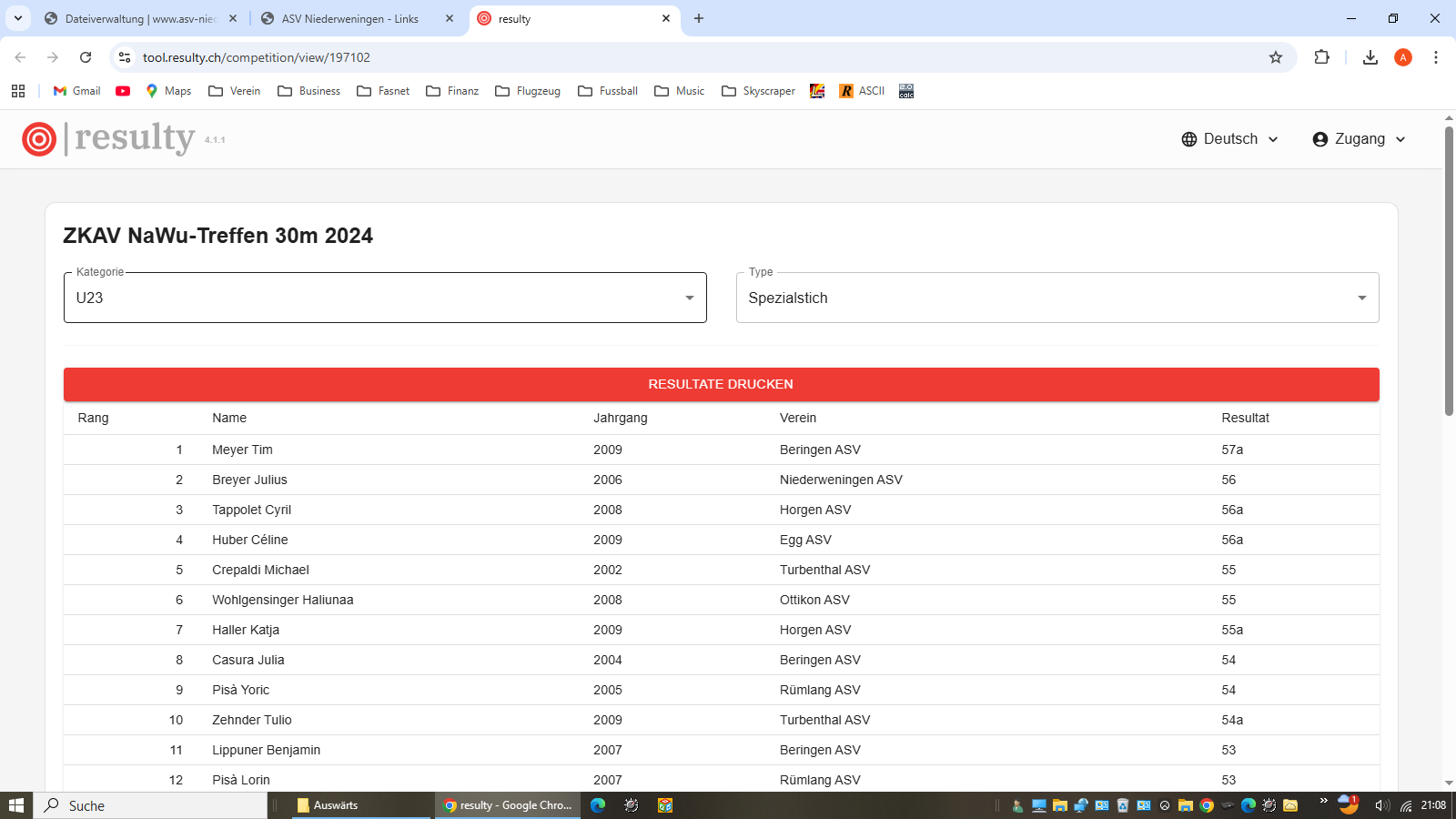This screenshot has height=819, width=1456.
Task: Open Chrome downloads icon
Action: click(x=1370, y=57)
